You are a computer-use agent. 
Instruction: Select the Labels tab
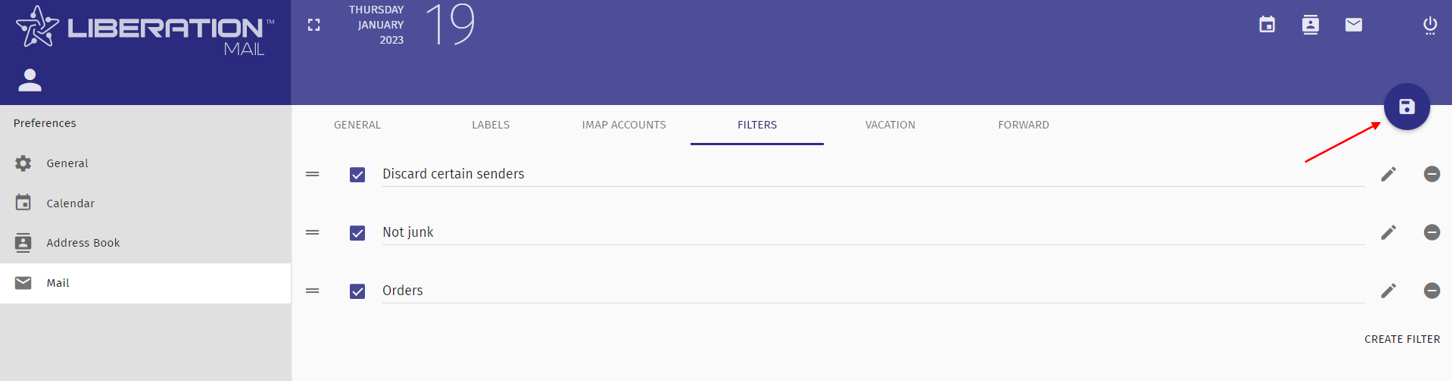[x=491, y=125]
